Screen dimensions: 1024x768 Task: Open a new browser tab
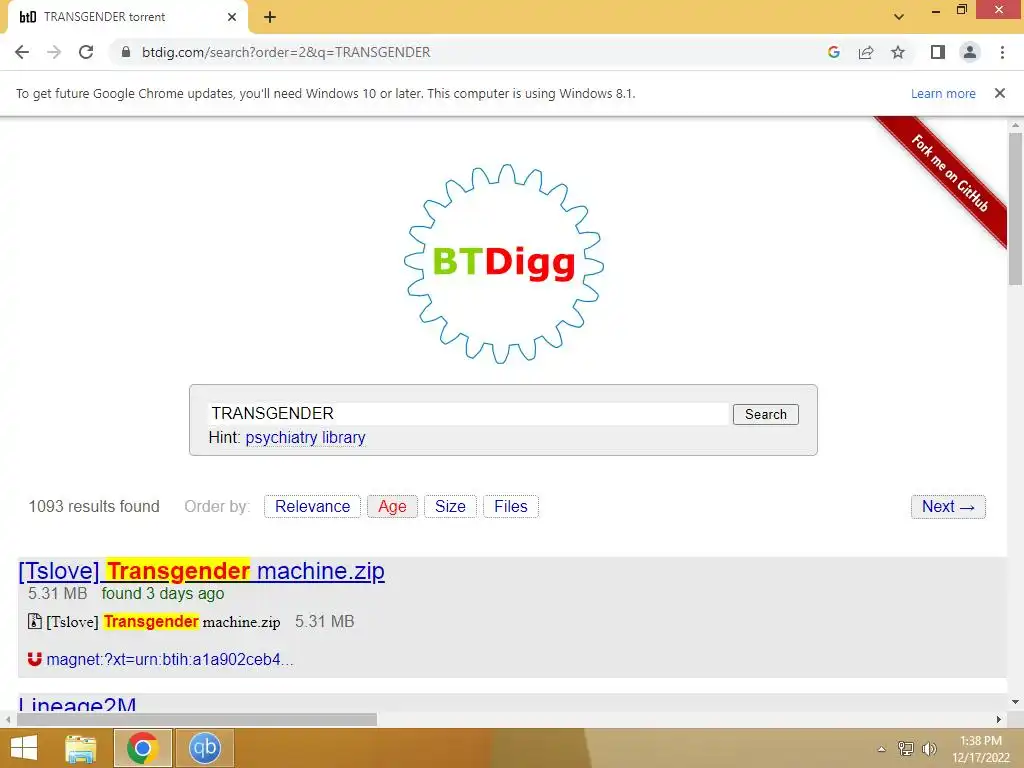tap(270, 17)
